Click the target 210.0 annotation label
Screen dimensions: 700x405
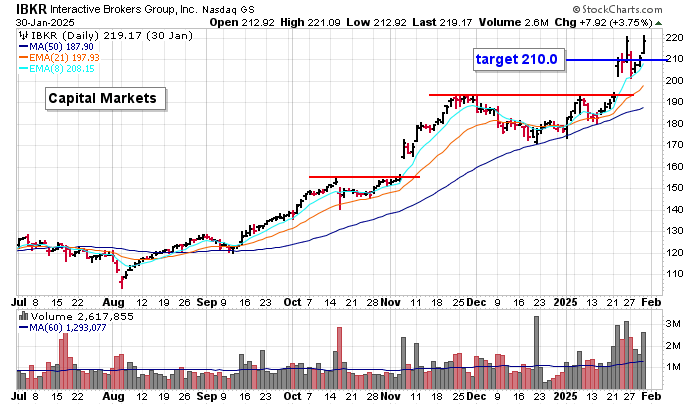pos(519,59)
